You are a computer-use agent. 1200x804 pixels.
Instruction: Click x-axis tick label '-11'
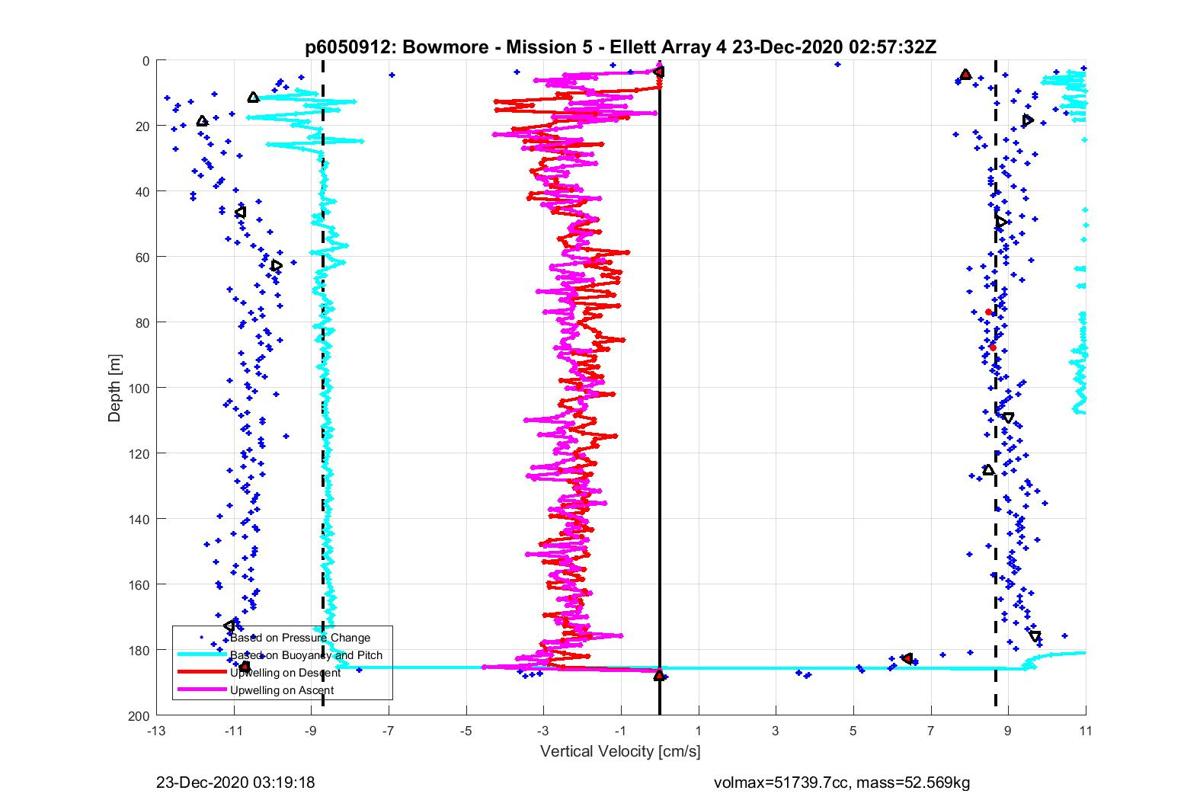point(233,732)
